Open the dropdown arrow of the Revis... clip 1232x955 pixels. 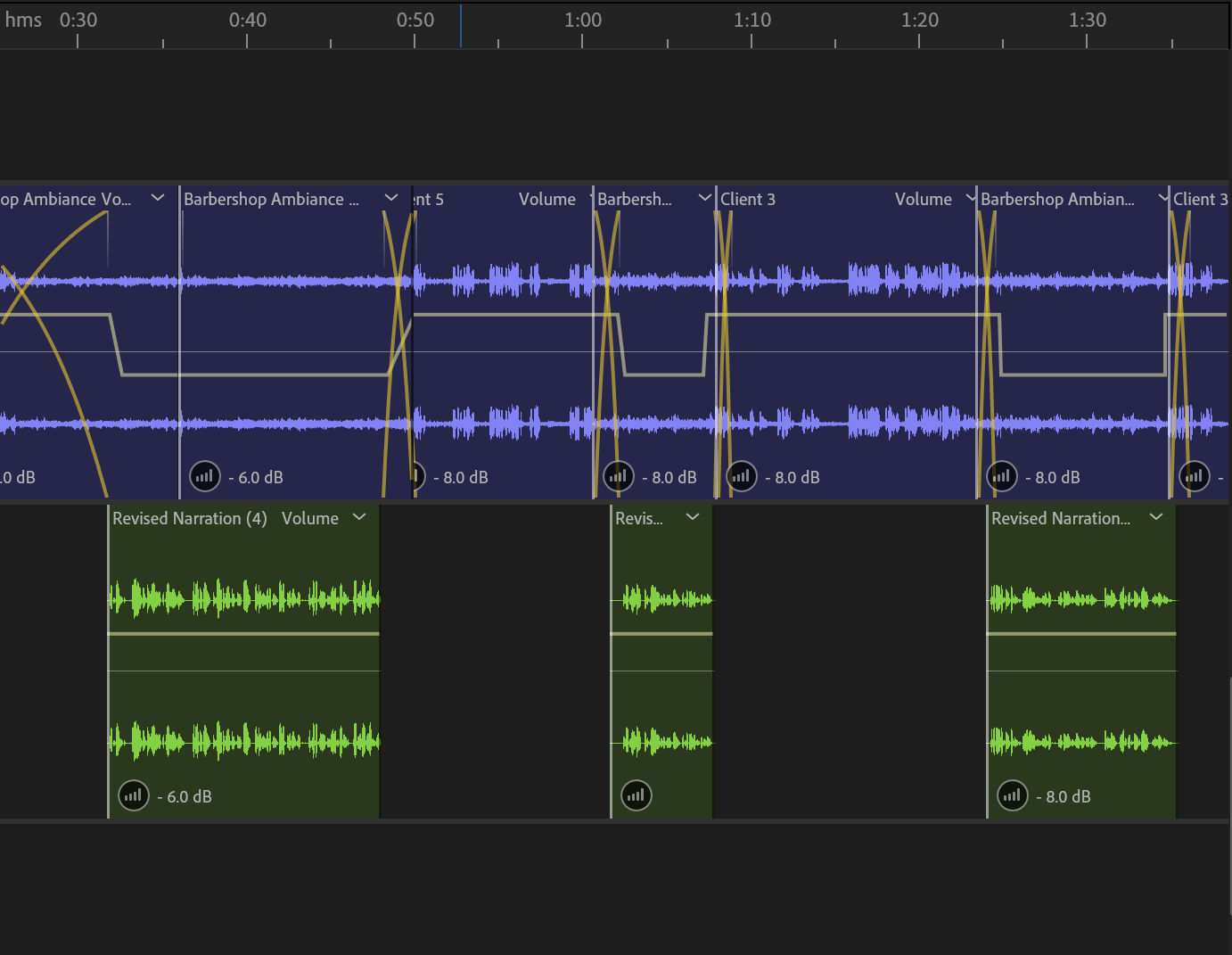(x=693, y=517)
